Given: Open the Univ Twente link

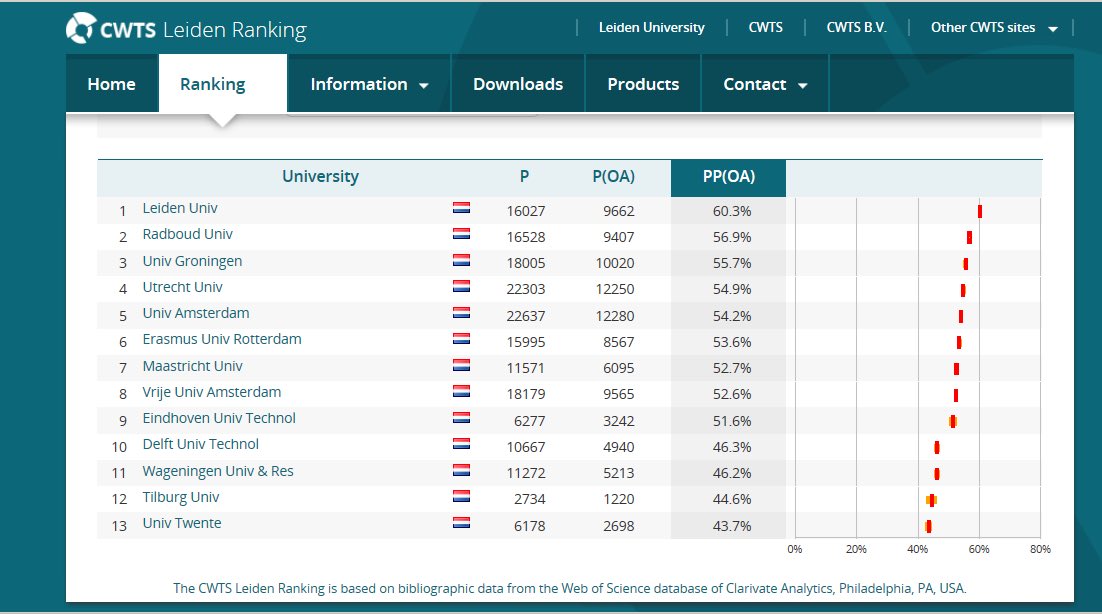Looking at the screenshot, I should (182, 523).
